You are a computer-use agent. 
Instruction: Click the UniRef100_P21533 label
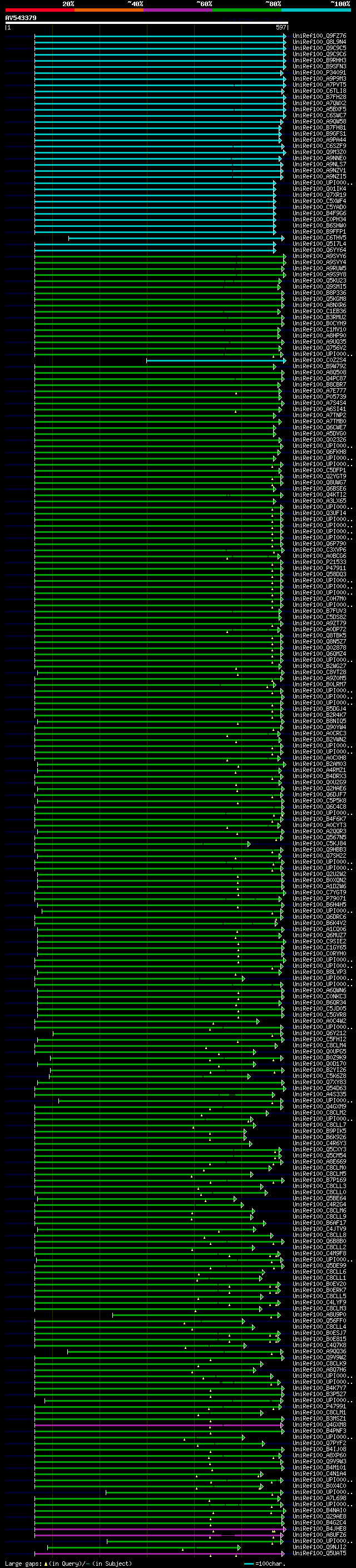(x=319, y=562)
